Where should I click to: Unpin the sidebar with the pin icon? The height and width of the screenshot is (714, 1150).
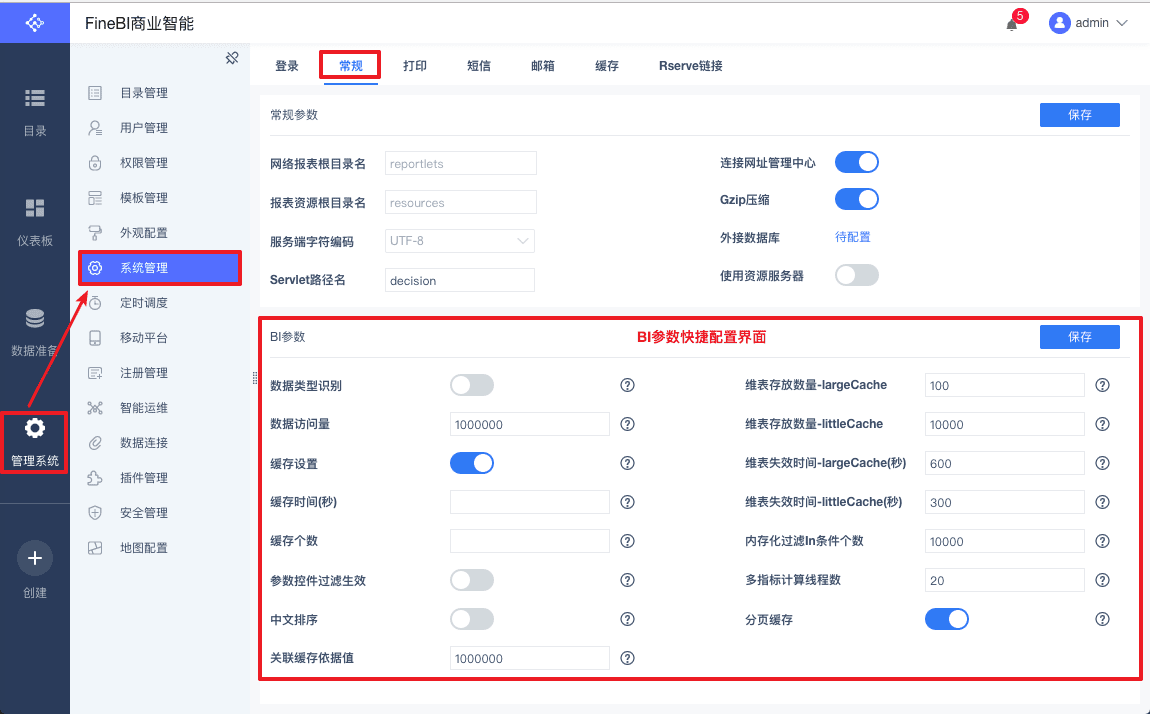(232, 58)
